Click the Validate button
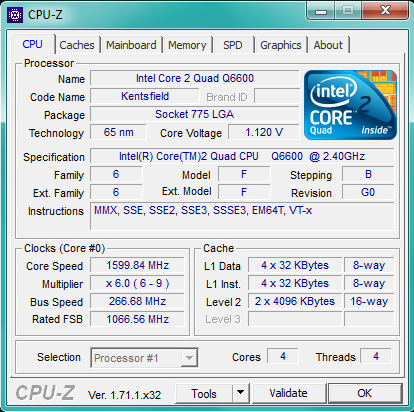 pyautogui.click(x=289, y=393)
